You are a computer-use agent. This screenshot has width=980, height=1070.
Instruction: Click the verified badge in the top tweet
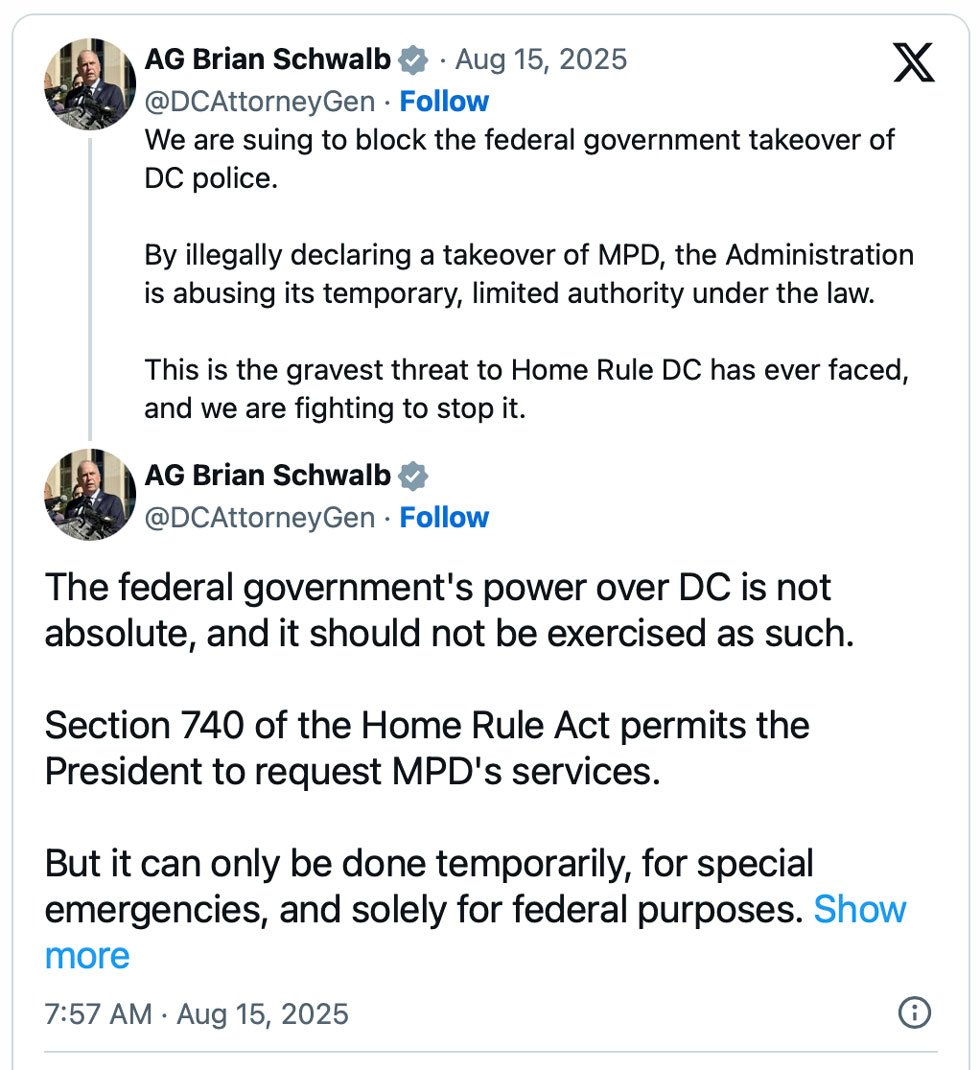413,60
